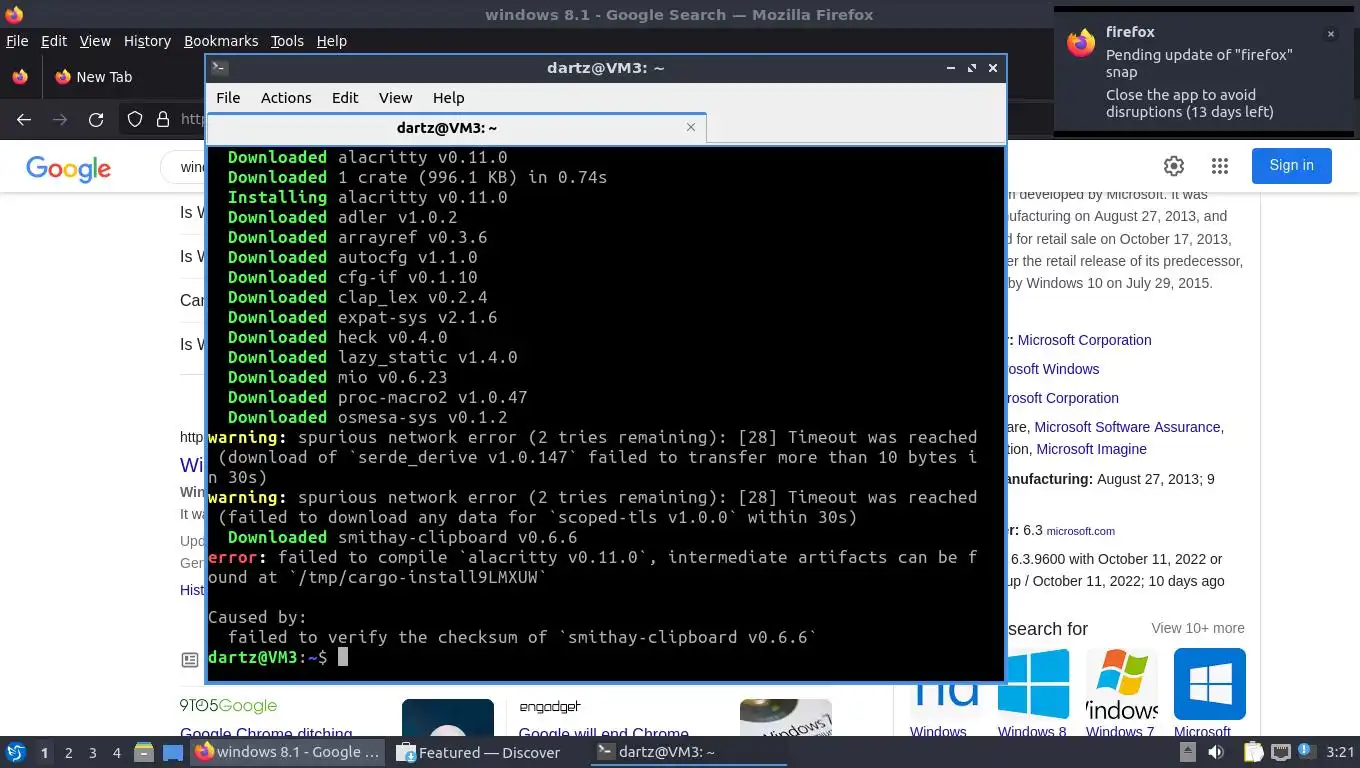
Task: Click the Google logo
Action: pyautogui.click(x=68, y=168)
